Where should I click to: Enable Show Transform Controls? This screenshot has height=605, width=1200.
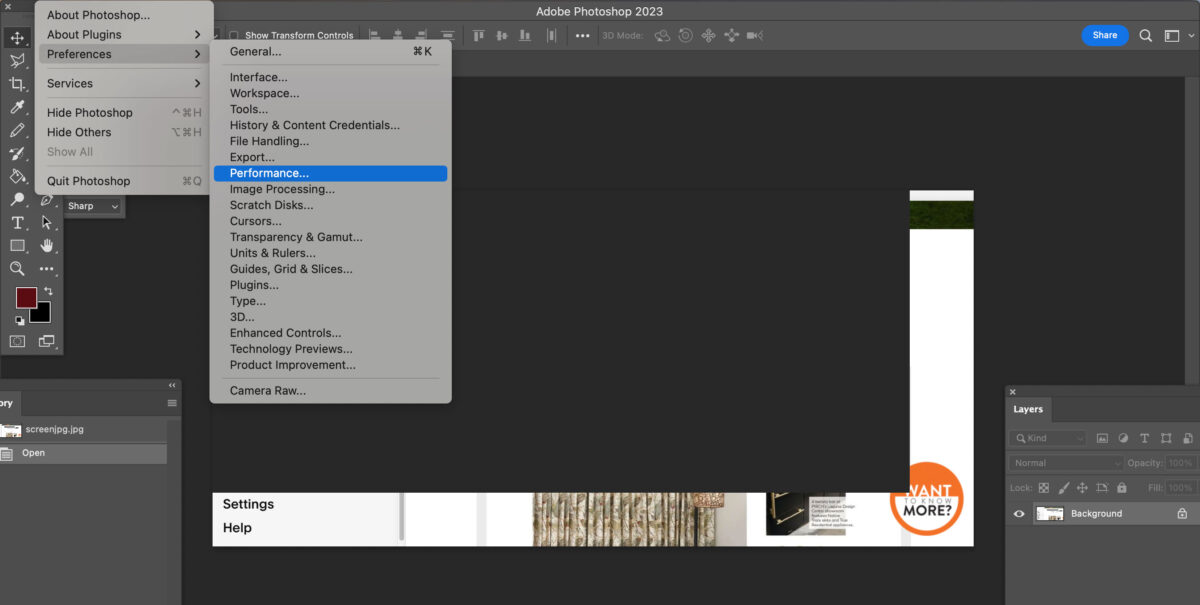click(x=232, y=34)
